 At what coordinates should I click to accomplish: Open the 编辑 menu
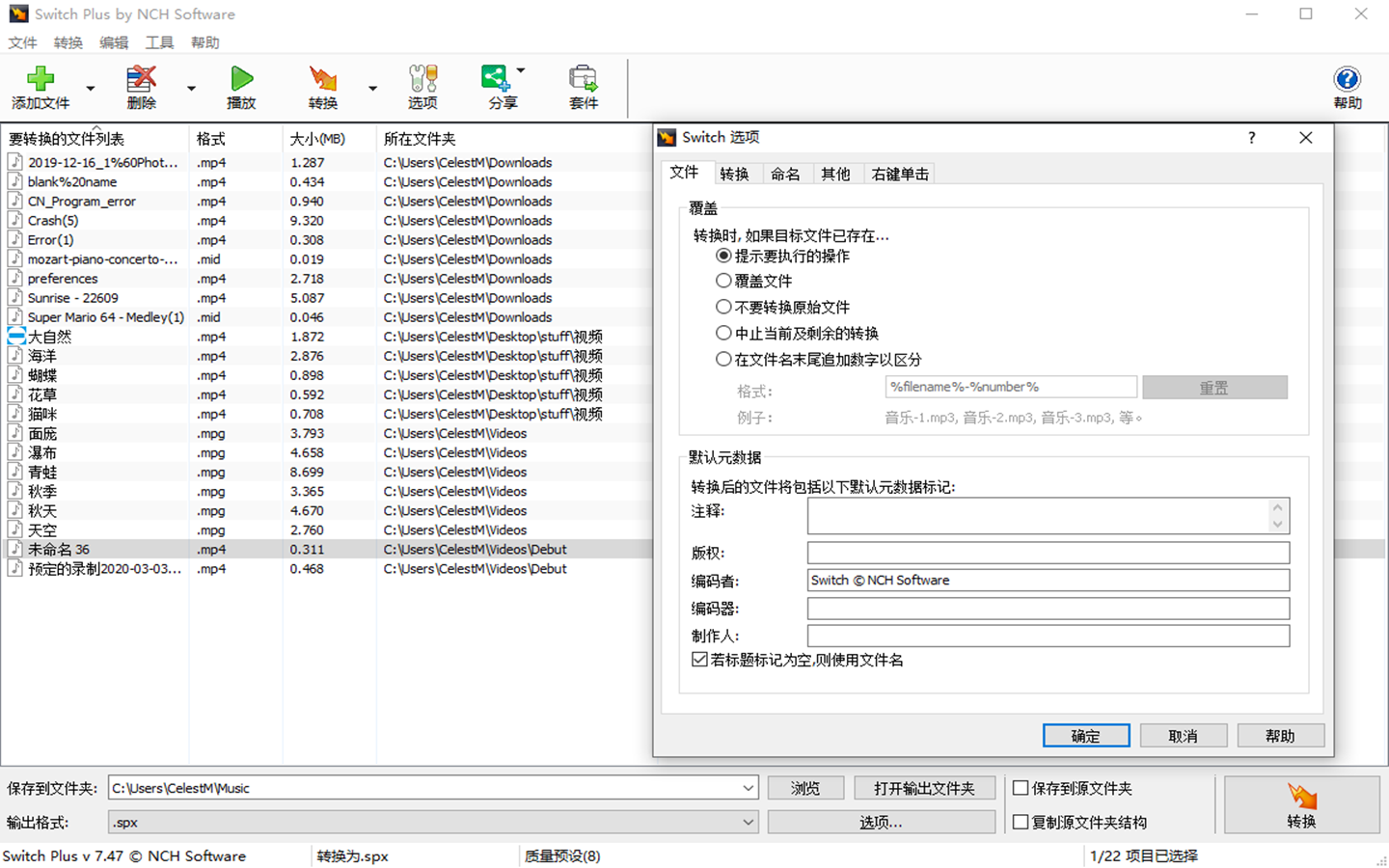114,42
